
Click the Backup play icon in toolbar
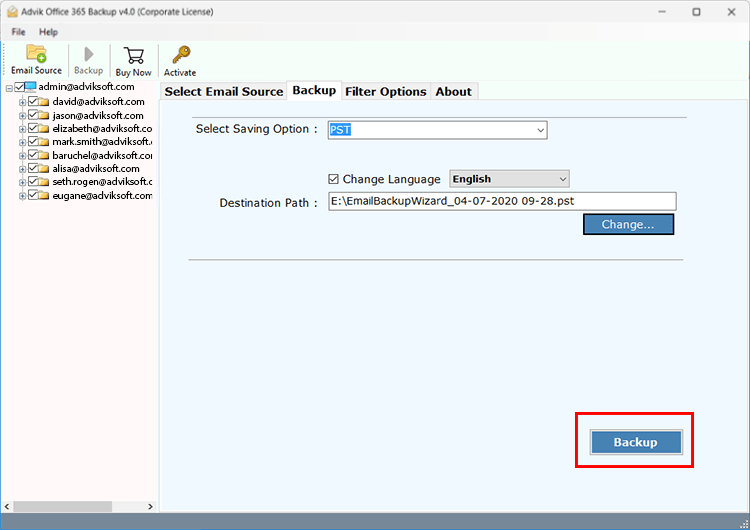88,54
